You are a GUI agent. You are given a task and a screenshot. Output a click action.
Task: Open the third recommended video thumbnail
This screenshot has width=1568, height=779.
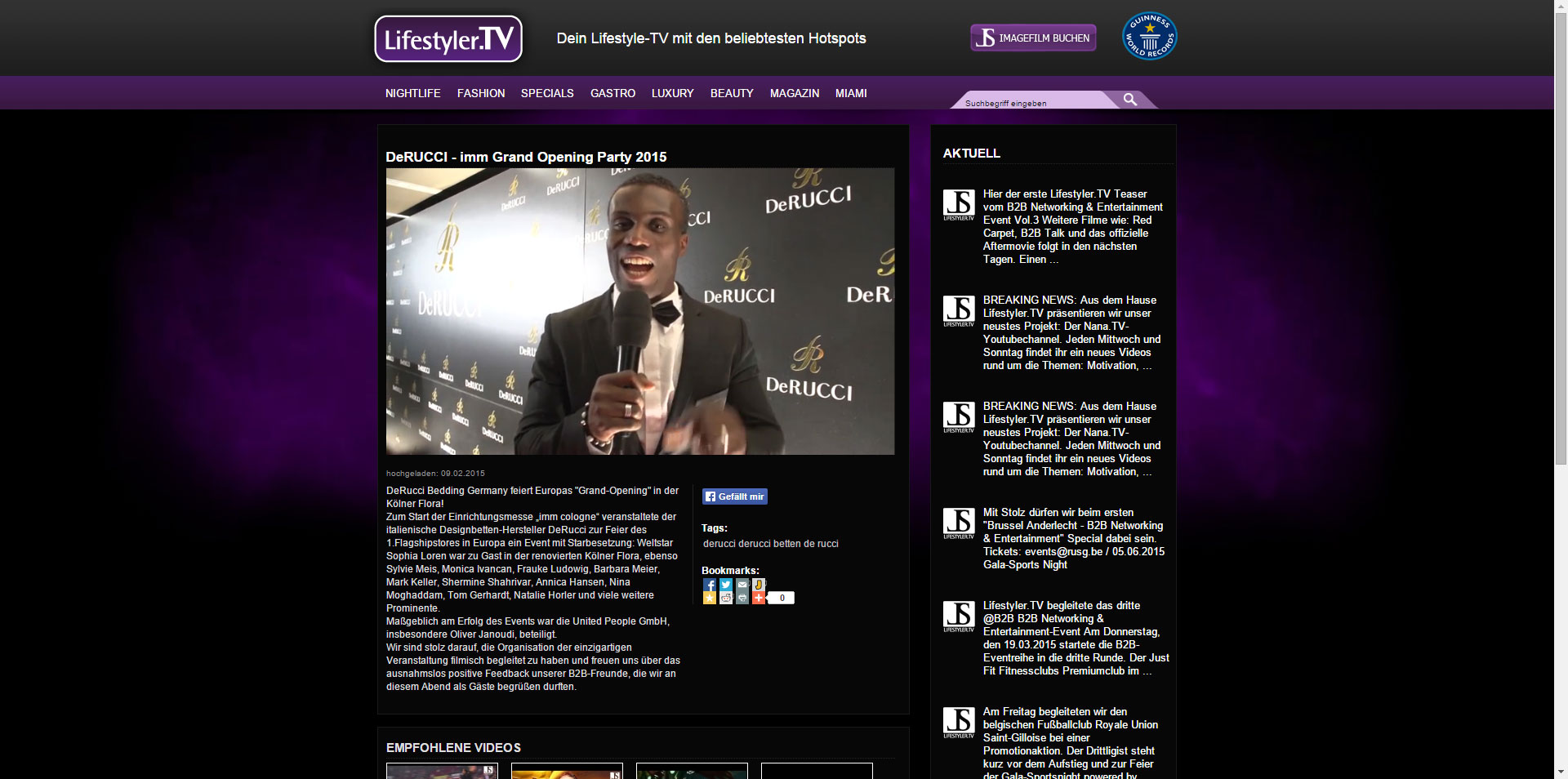point(692,771)
